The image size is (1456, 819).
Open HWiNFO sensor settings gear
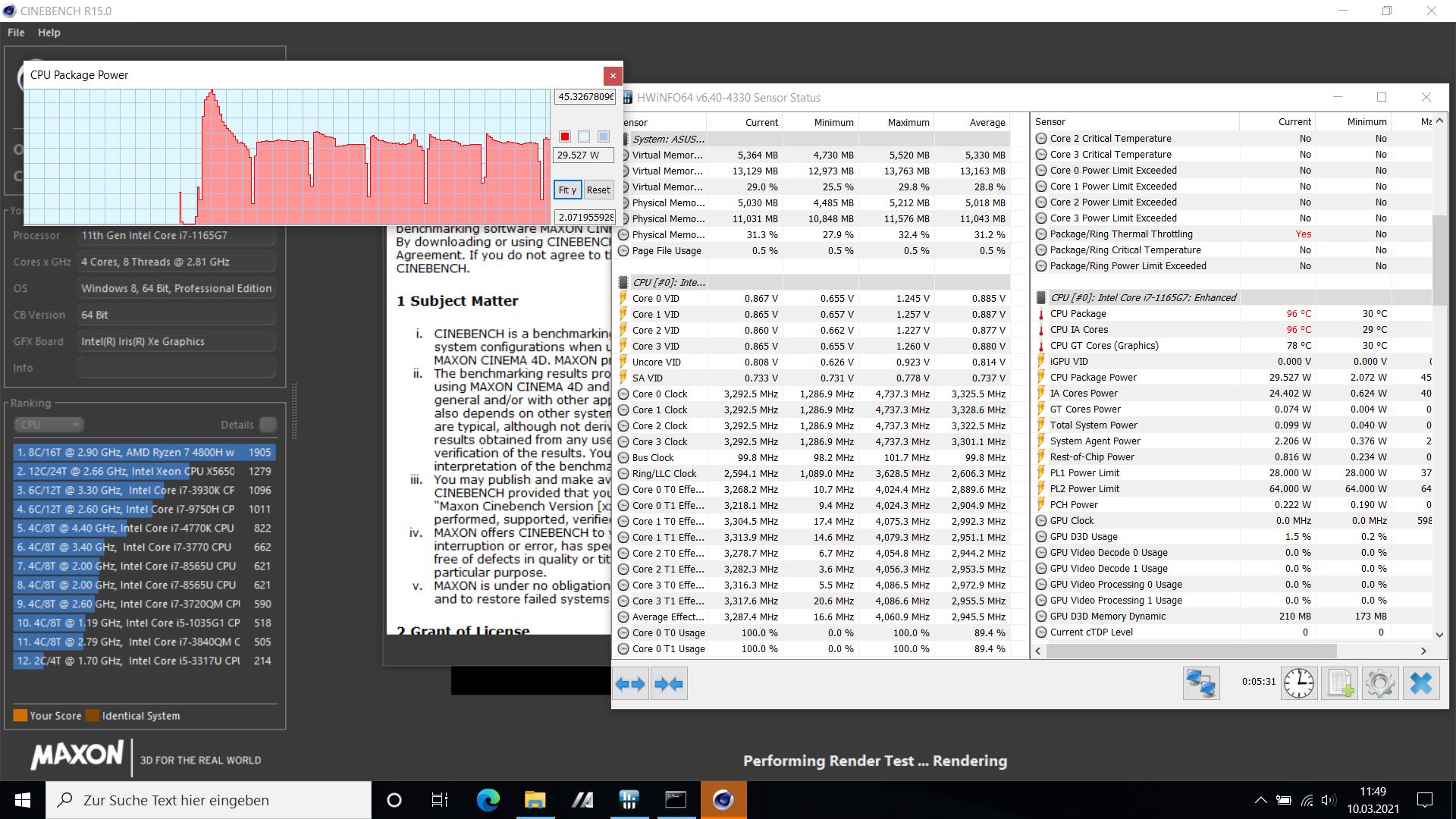[1380, 683]
